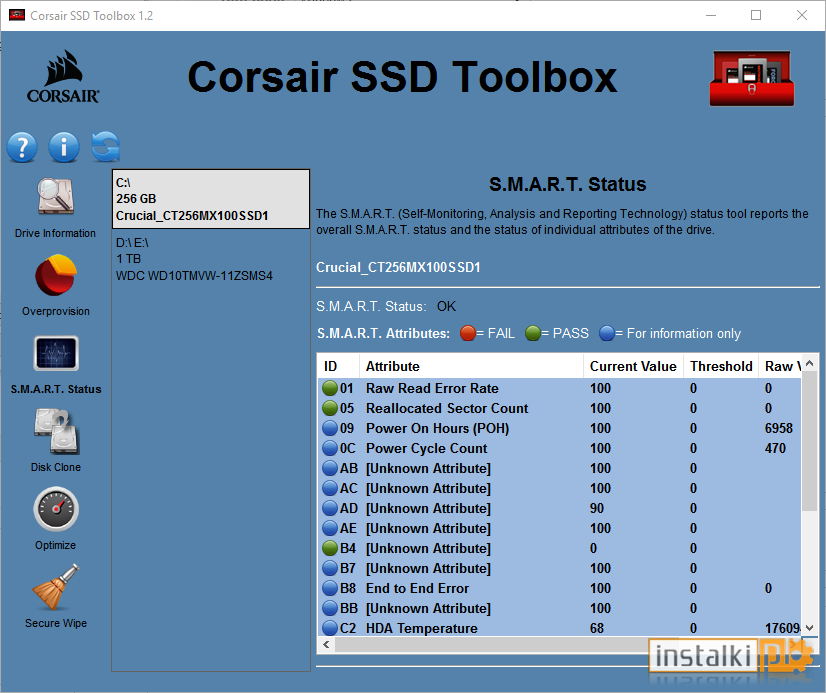
Task: Select the AC Unknown Attribute row
Action: [x=559, y=488]
